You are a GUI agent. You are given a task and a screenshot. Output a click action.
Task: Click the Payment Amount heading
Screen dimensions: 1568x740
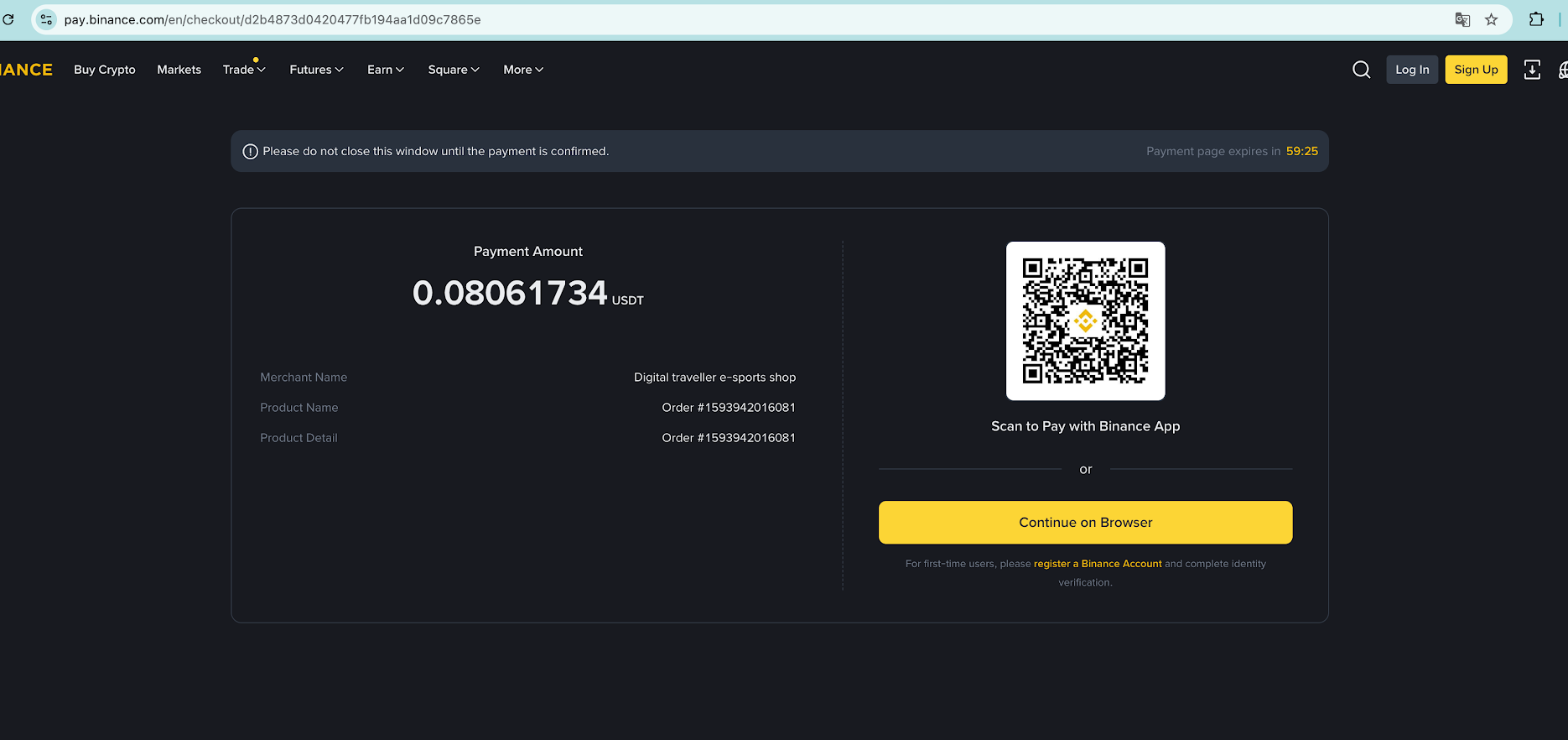[x=528, y=252]
